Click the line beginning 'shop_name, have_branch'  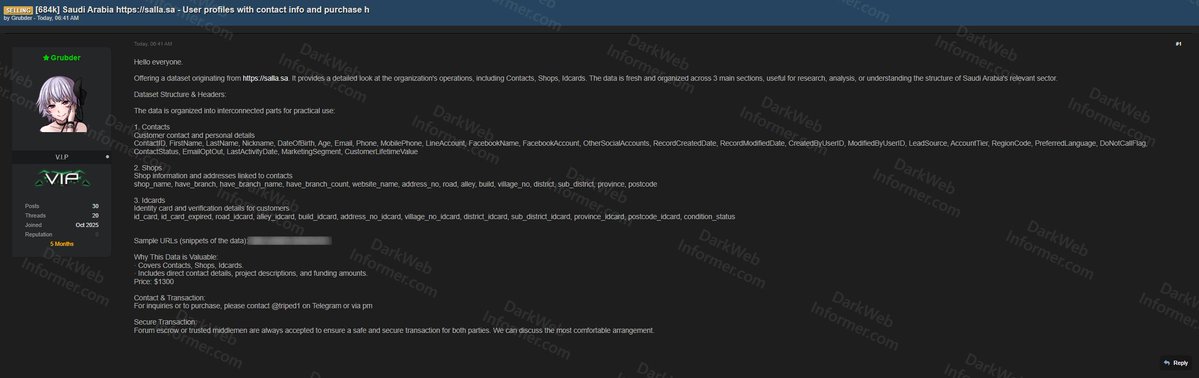[395, 184]
